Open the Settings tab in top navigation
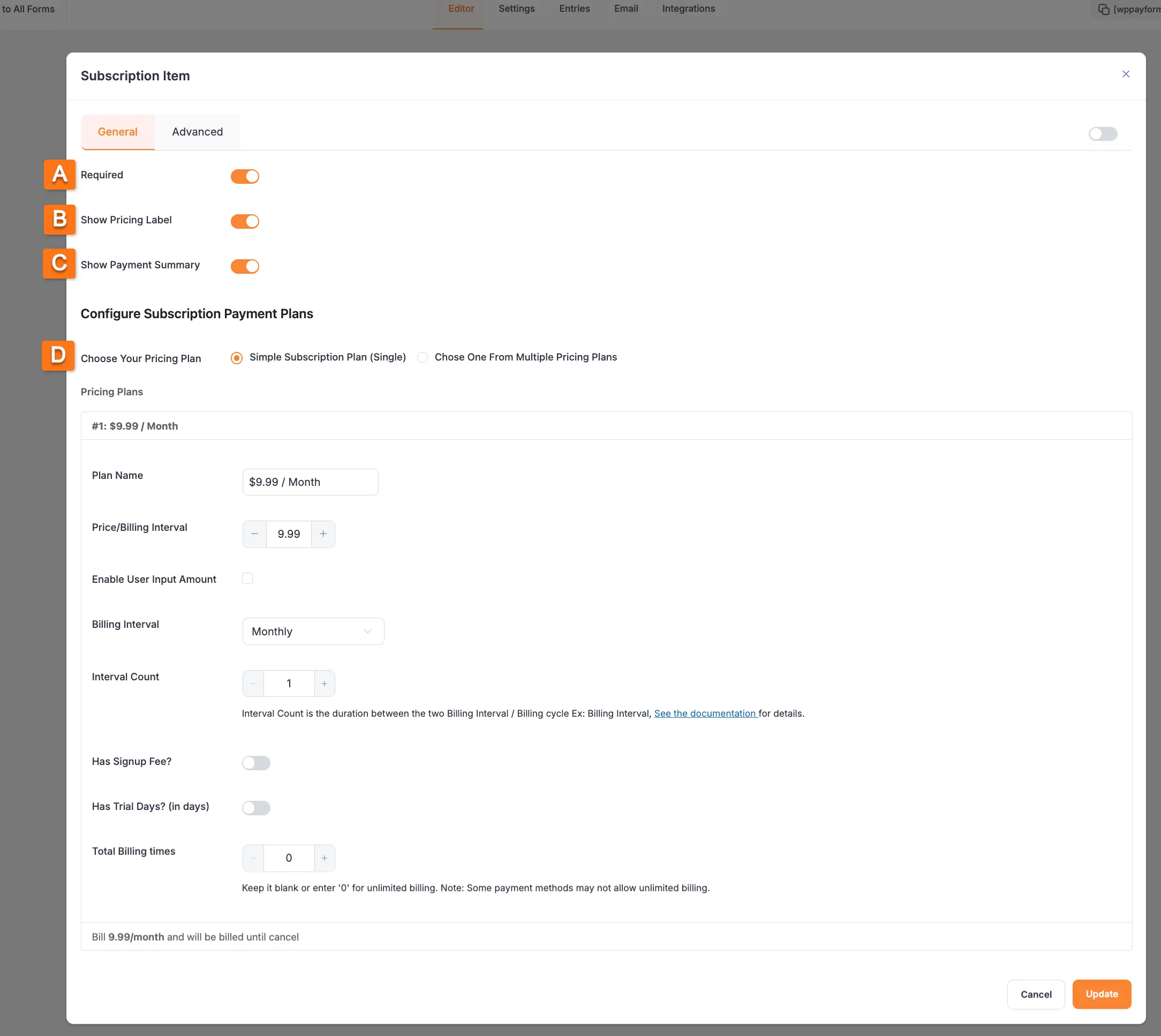The height and width of the screenshot is (1036, 1161). [x=516, y=9]
